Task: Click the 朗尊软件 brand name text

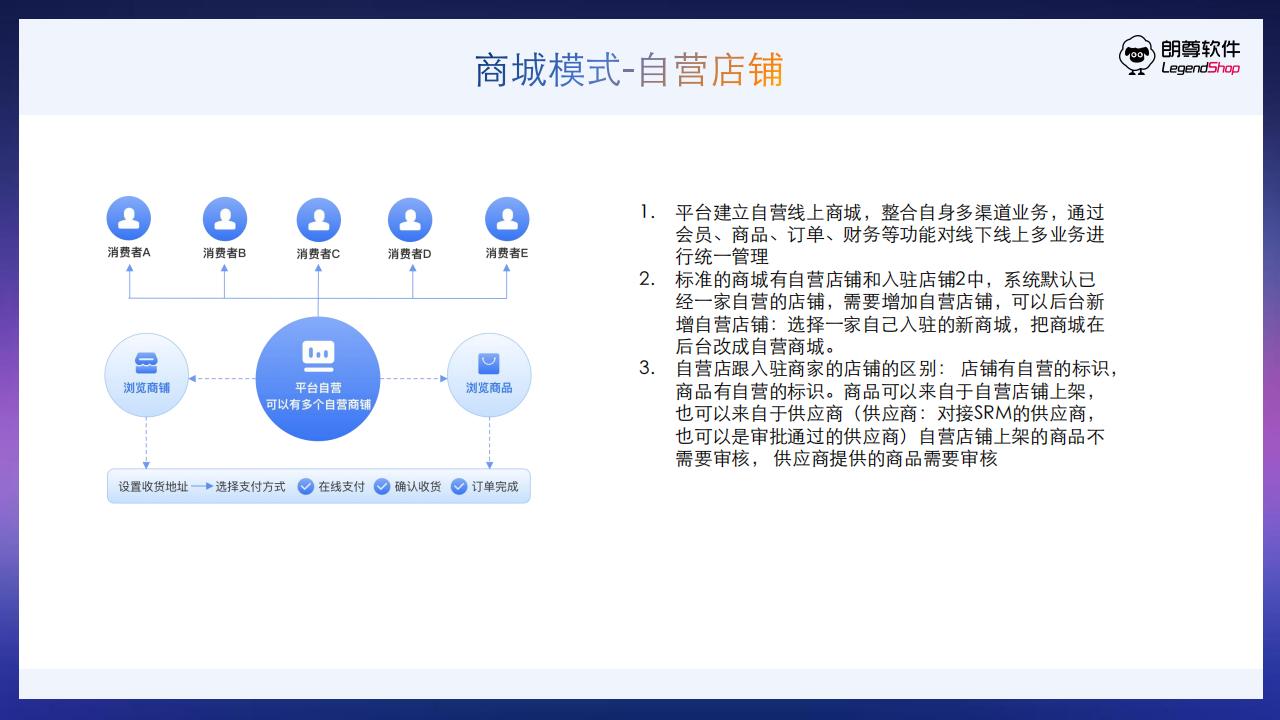Action: tap(1201, 48)
